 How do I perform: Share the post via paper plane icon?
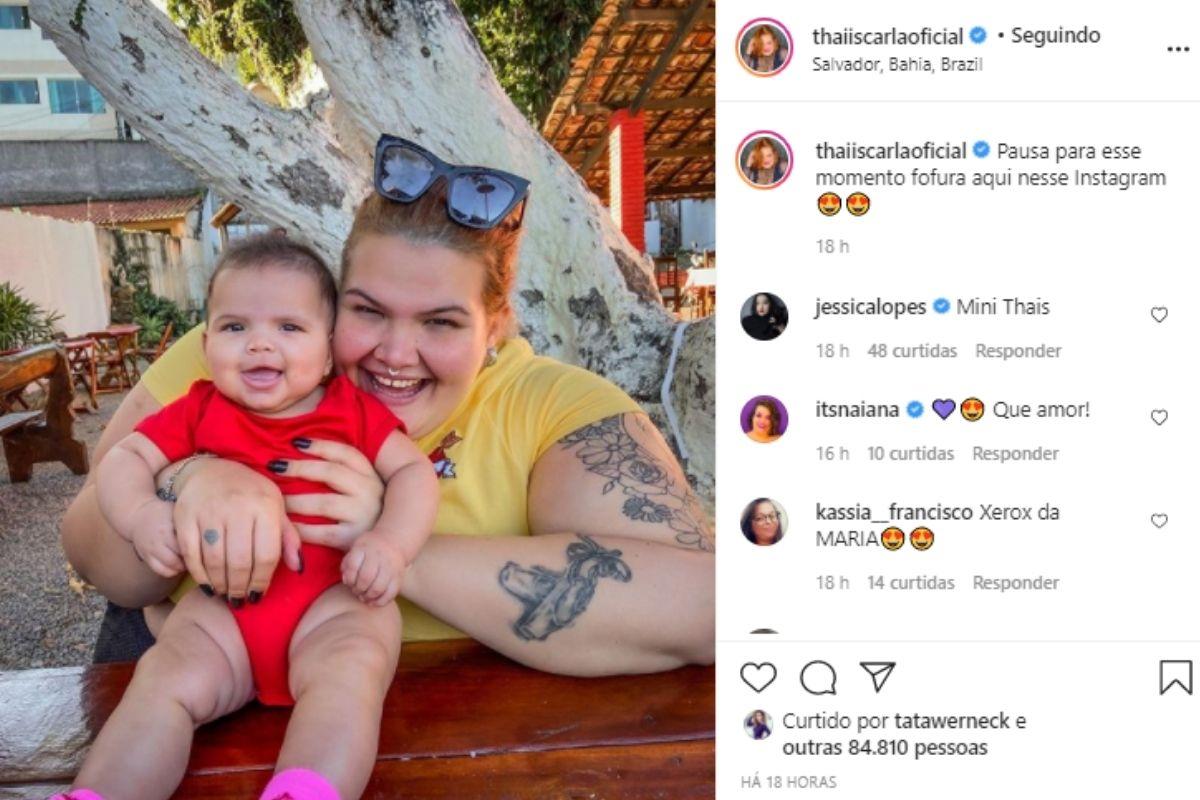pyautogui.click(x=877, y=677)
